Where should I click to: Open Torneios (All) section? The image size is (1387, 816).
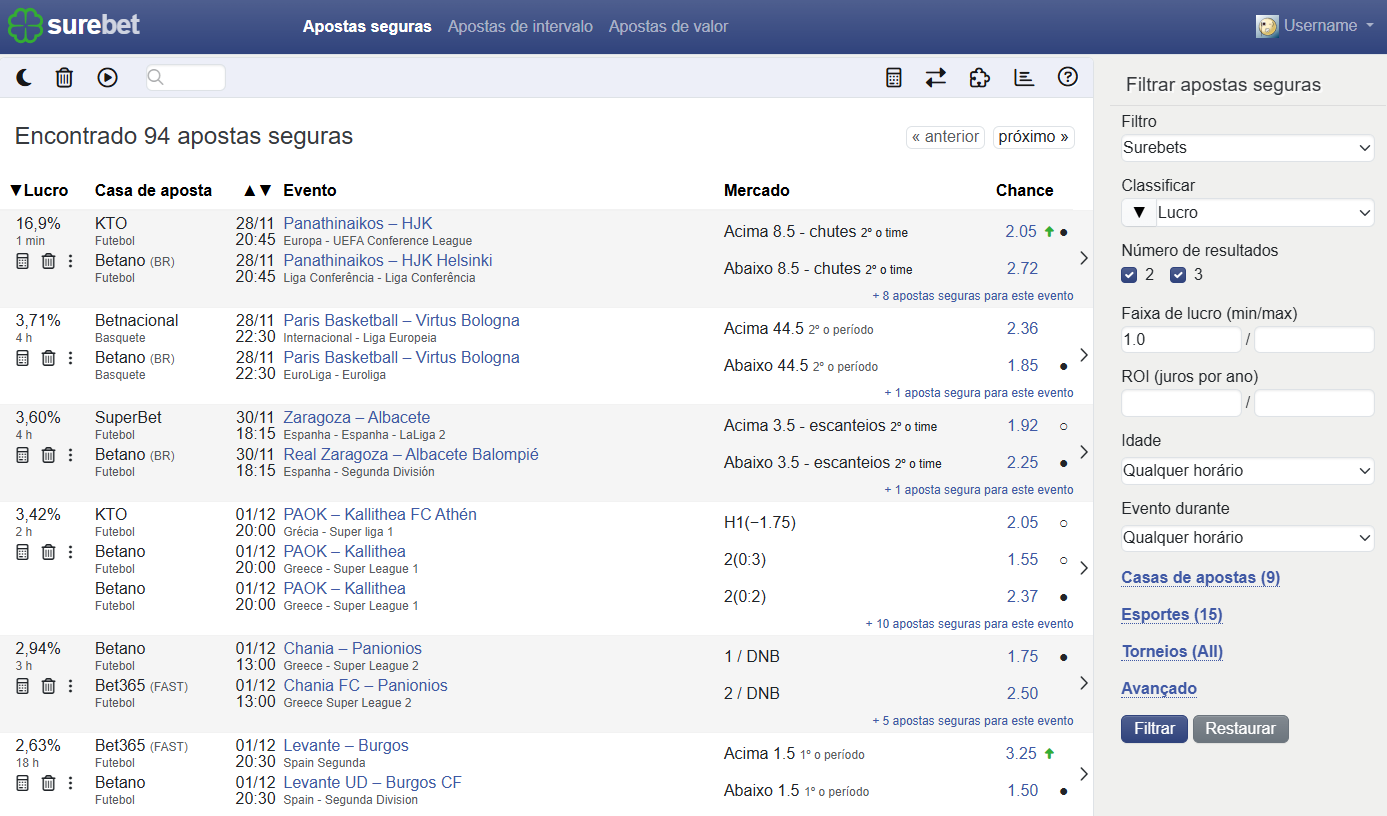pos(1172,651)
